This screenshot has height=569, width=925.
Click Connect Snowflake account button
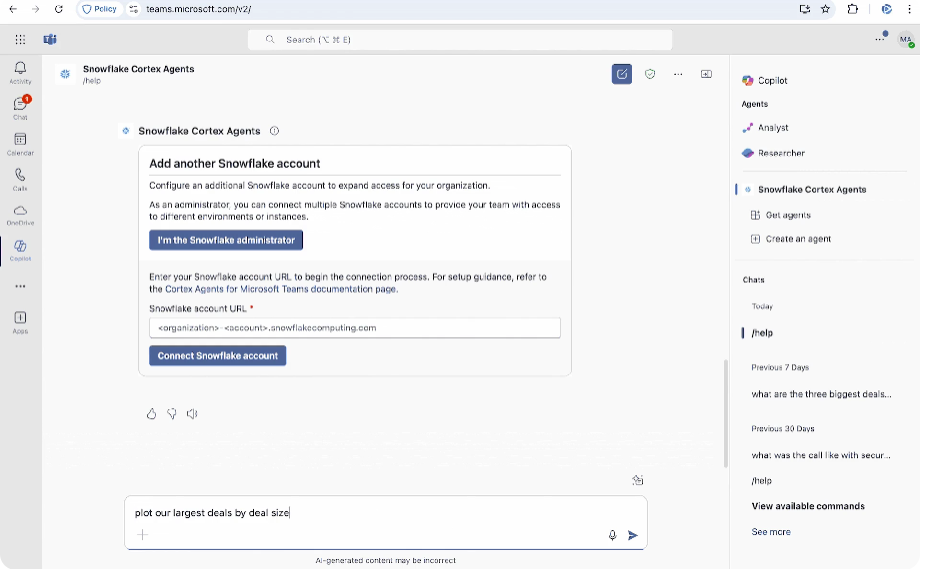click(x=218, y=356)
